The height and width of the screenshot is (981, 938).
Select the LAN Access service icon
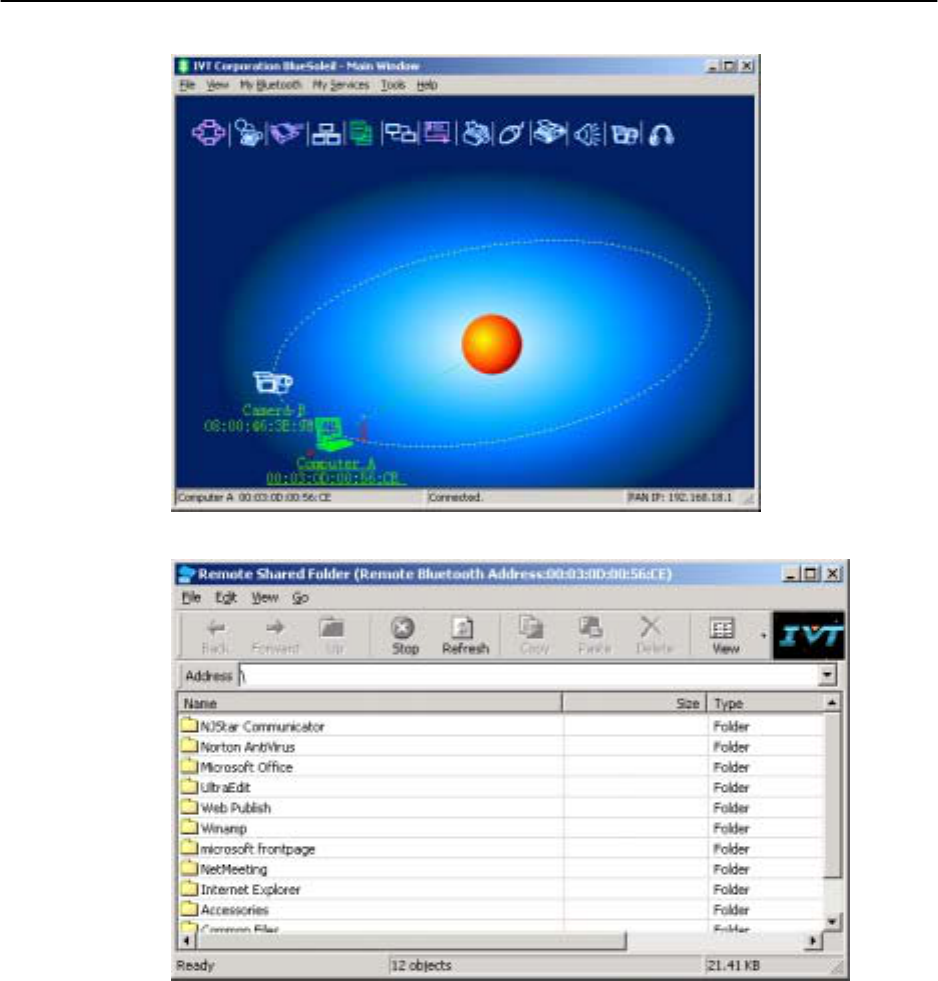click(x=326, y=134)
